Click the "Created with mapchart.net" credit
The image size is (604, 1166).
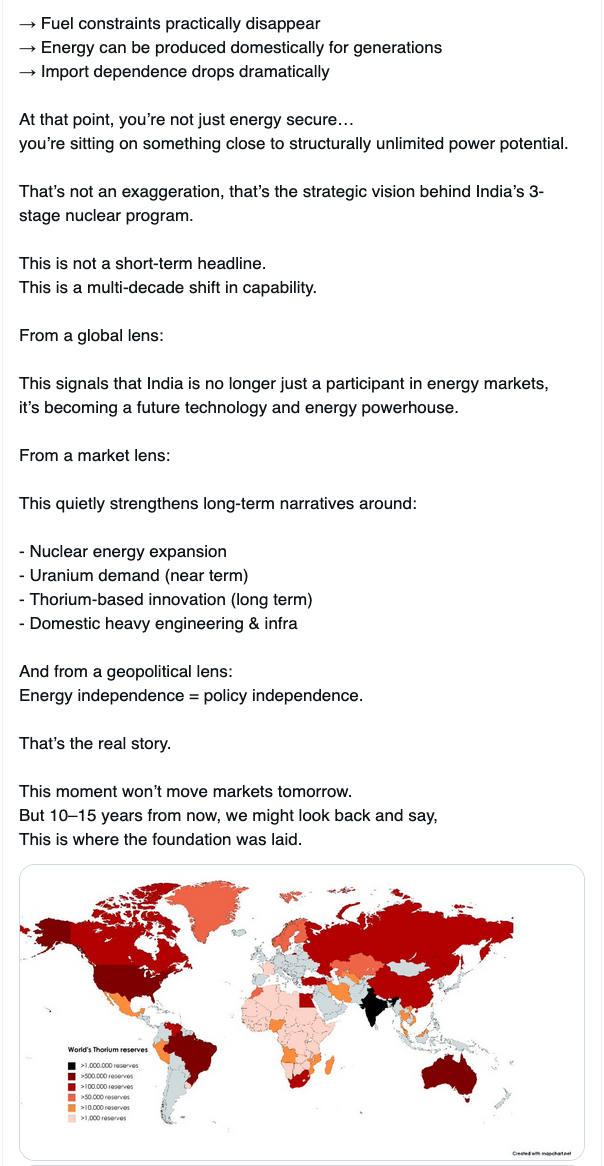[543, 1153]
